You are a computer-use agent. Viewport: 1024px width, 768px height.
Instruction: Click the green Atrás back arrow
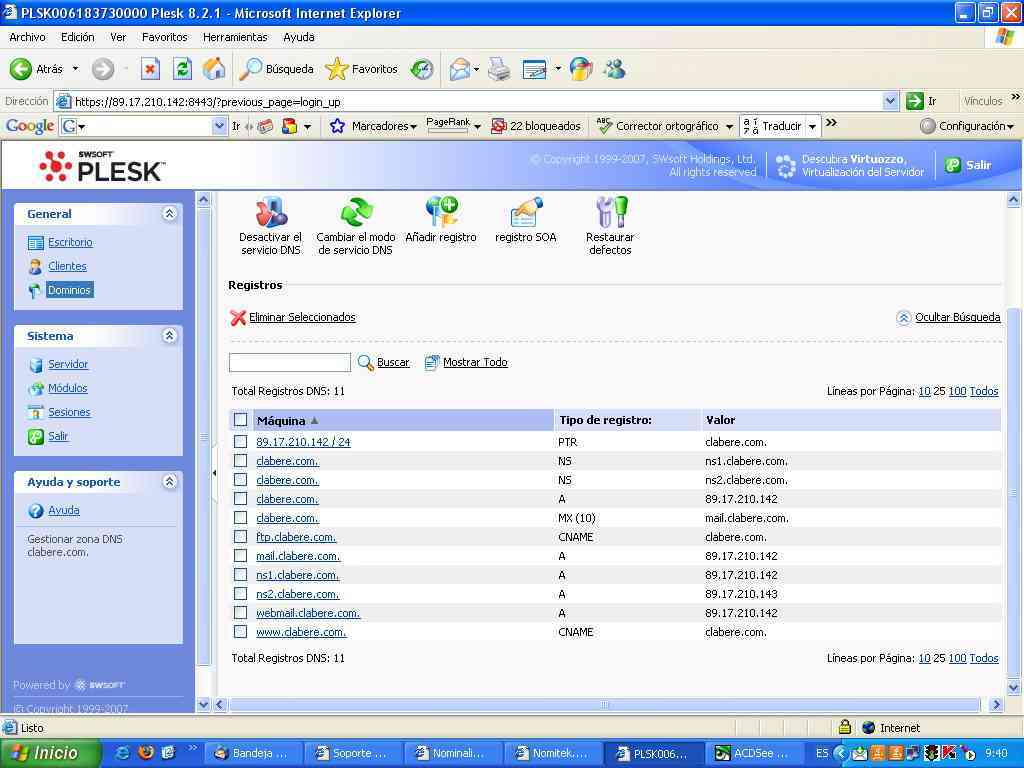click(20, 69)
